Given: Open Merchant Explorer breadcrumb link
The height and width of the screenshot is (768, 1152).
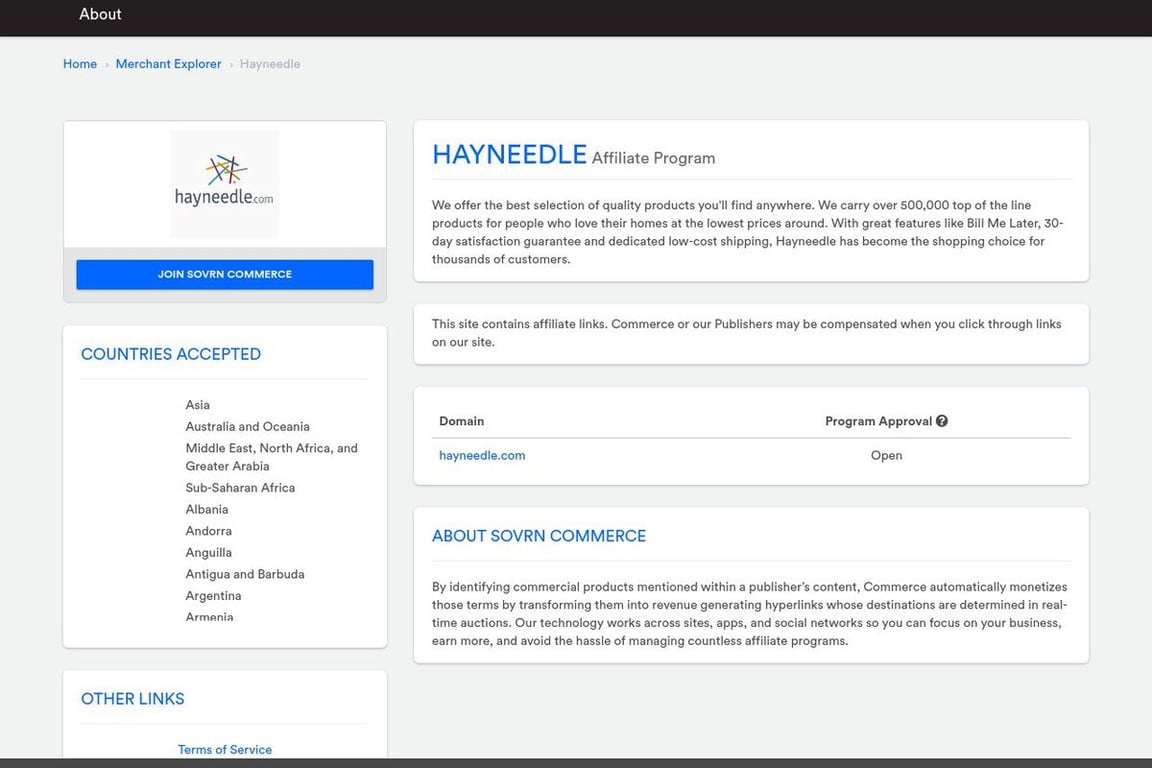Looking at the screenshot, I should (x=168, y=64).
